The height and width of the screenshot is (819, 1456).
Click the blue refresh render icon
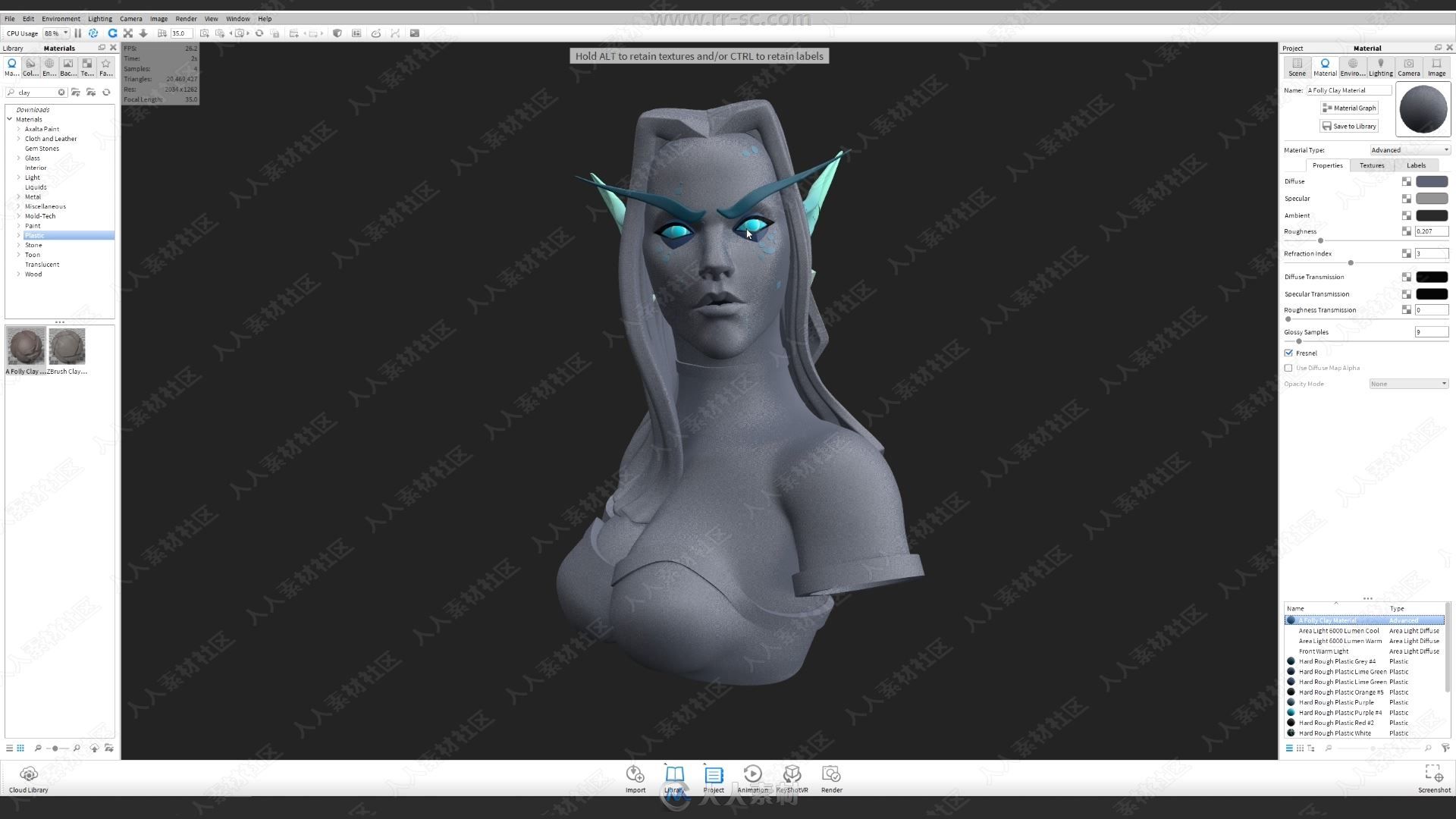tap(112, 33)
